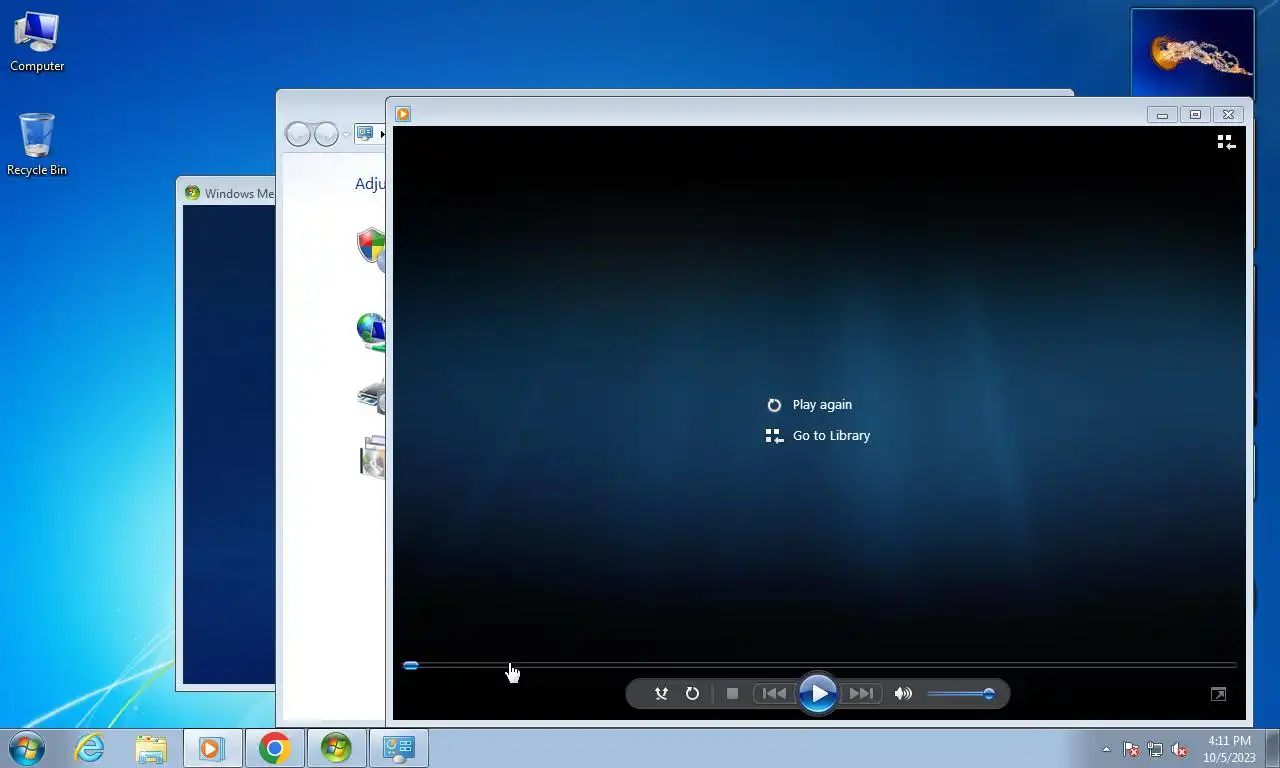Viewport: 1280px width, 768px height.
Task: Click the Windows Media Center title bar icon
Action: (193, 193)
